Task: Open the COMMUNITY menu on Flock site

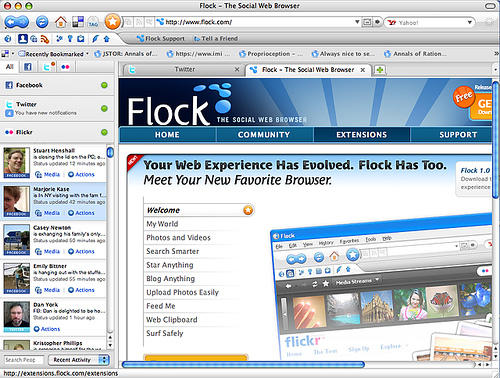Action: 264,135
